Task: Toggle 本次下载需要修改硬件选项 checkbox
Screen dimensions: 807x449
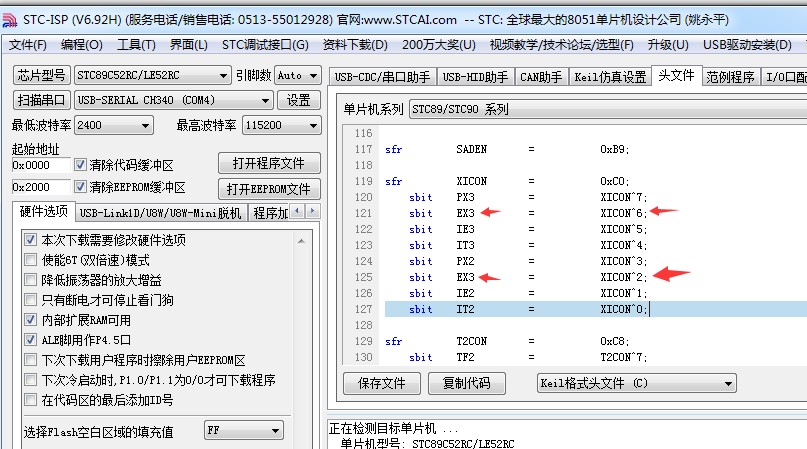Action: [30, 240]
